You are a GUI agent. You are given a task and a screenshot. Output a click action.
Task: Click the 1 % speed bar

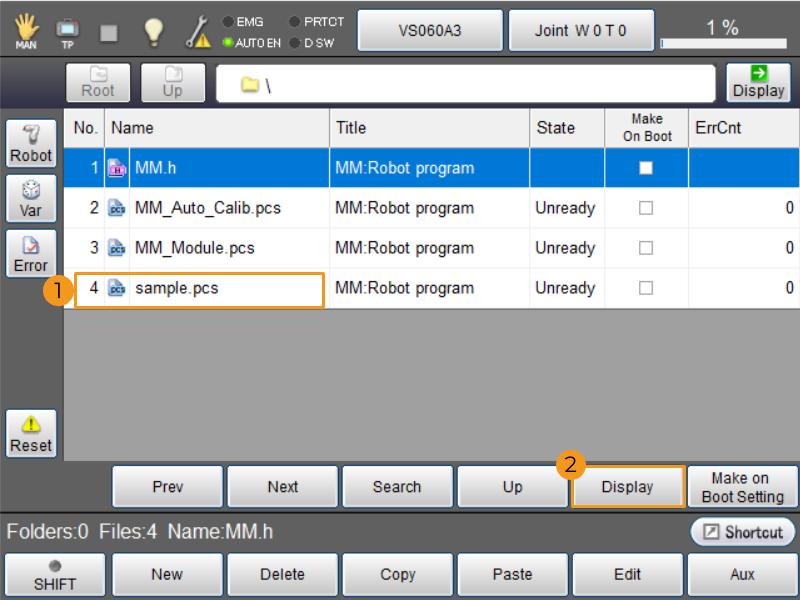point(723,44)
